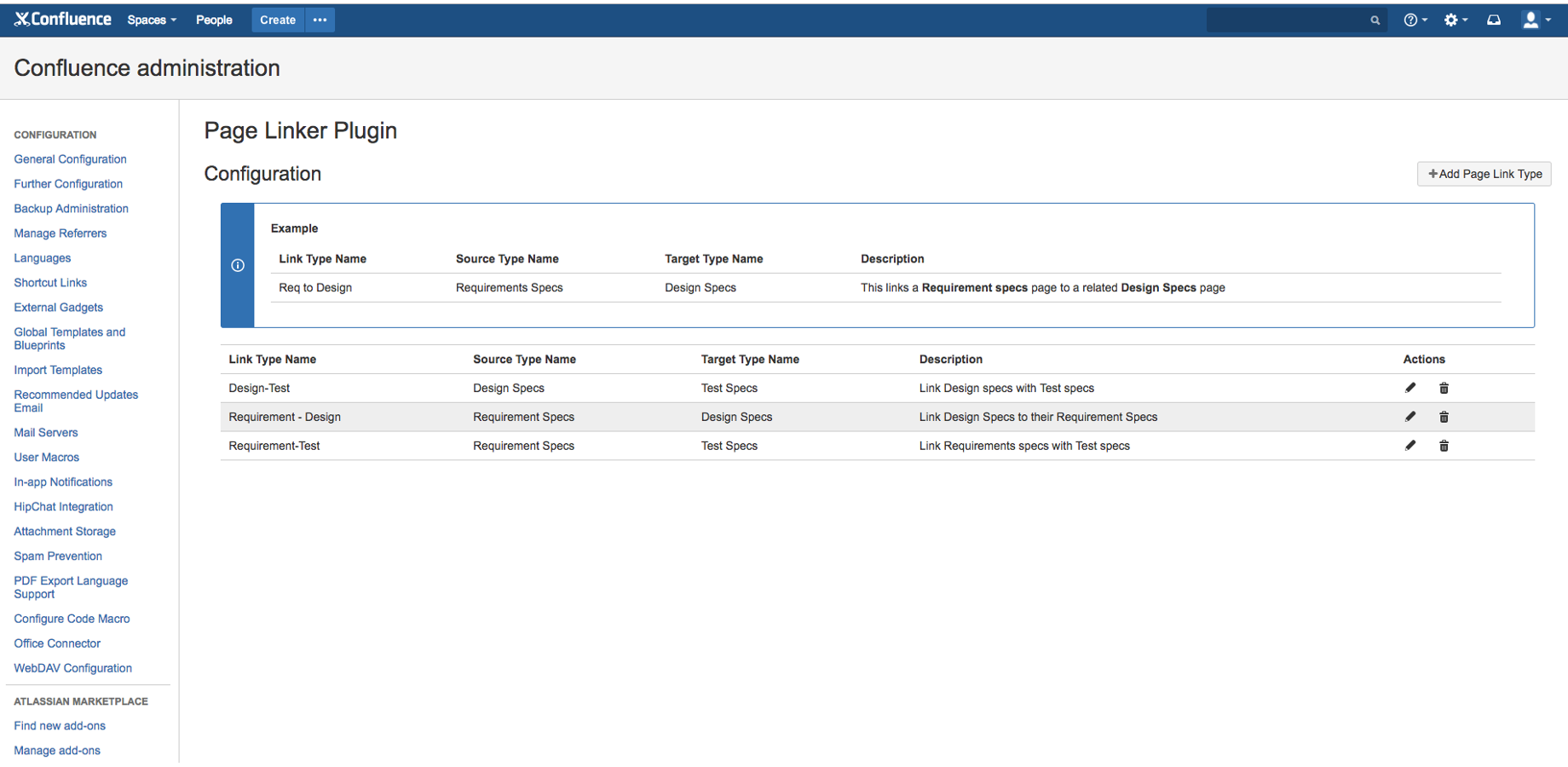Go to Backup Administration
This screenshot has width=1568, height=767.
pyautogui.click(x=71, y=209)
